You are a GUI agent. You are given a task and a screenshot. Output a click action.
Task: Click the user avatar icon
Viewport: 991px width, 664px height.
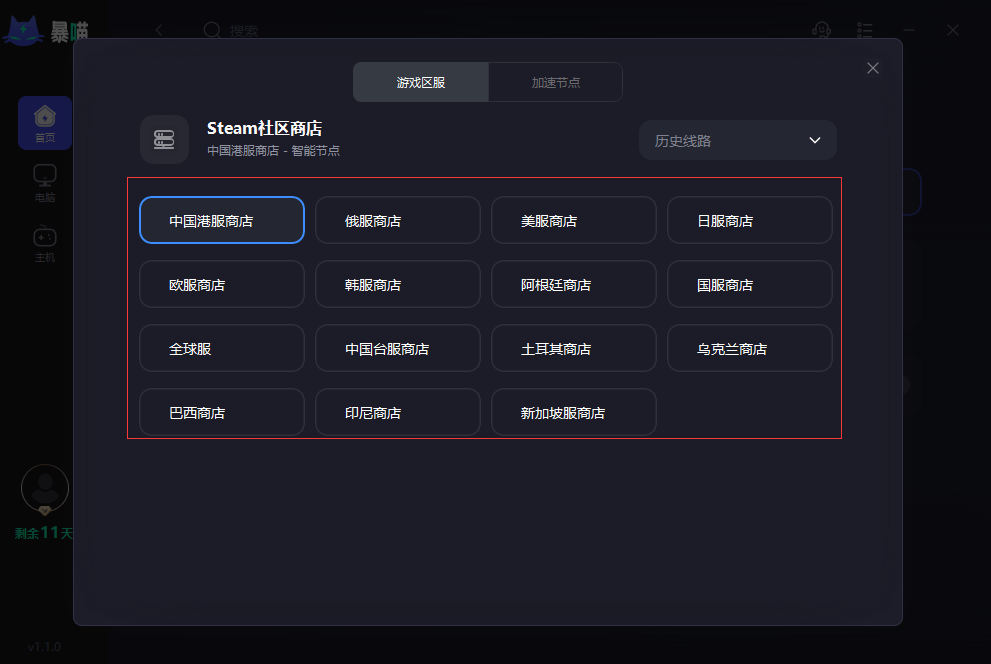[x=45, y=489]
